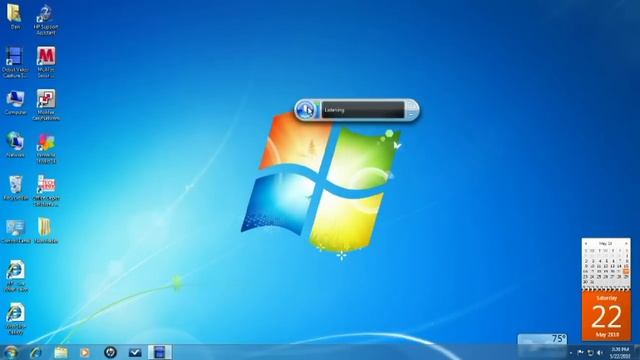640x360 pixels.
Task: Open shortcut with red banner beside Recycle Bin
Action: pos(46,191)
